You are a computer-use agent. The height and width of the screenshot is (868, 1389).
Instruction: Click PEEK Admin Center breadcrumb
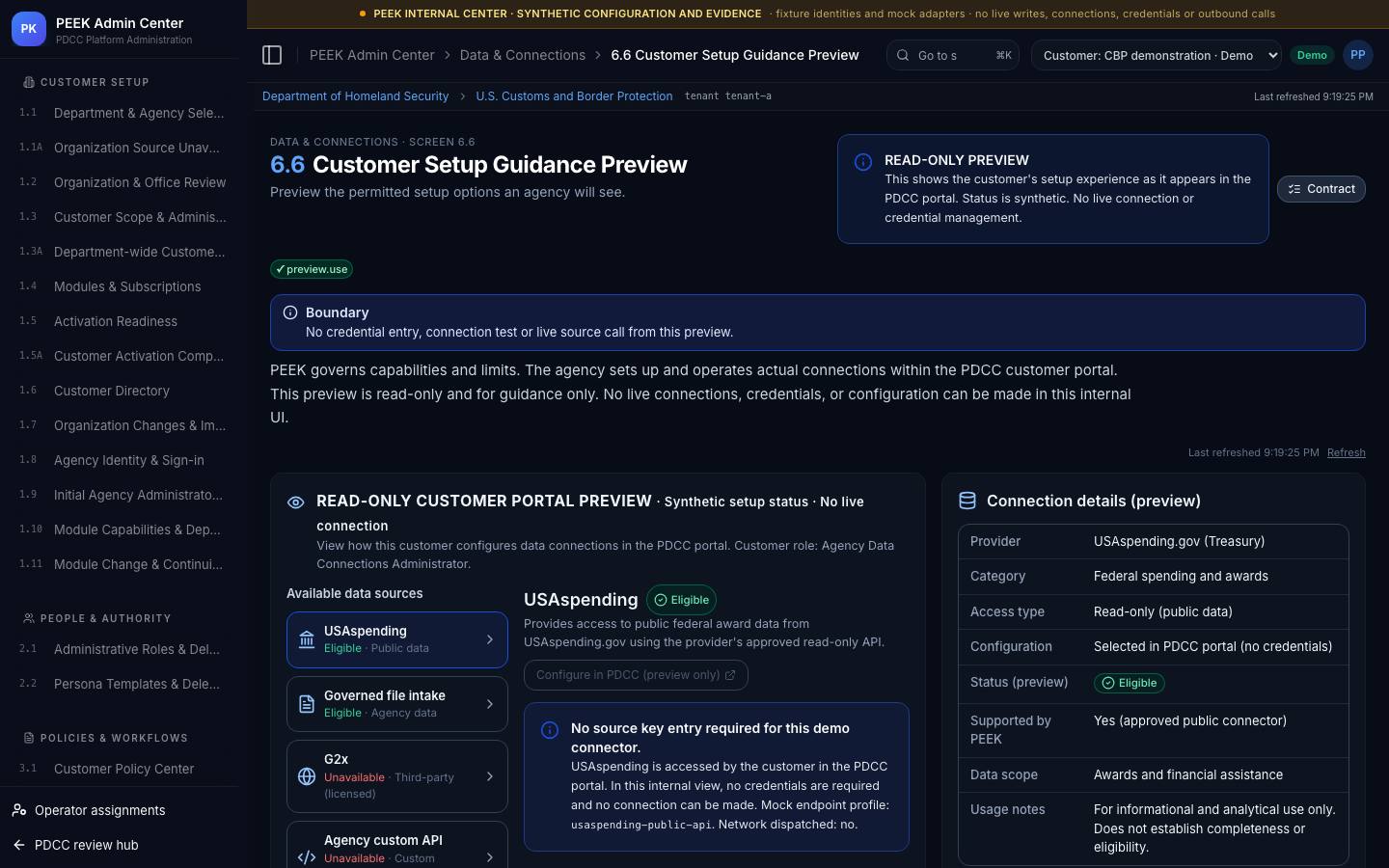pos(372,55)
